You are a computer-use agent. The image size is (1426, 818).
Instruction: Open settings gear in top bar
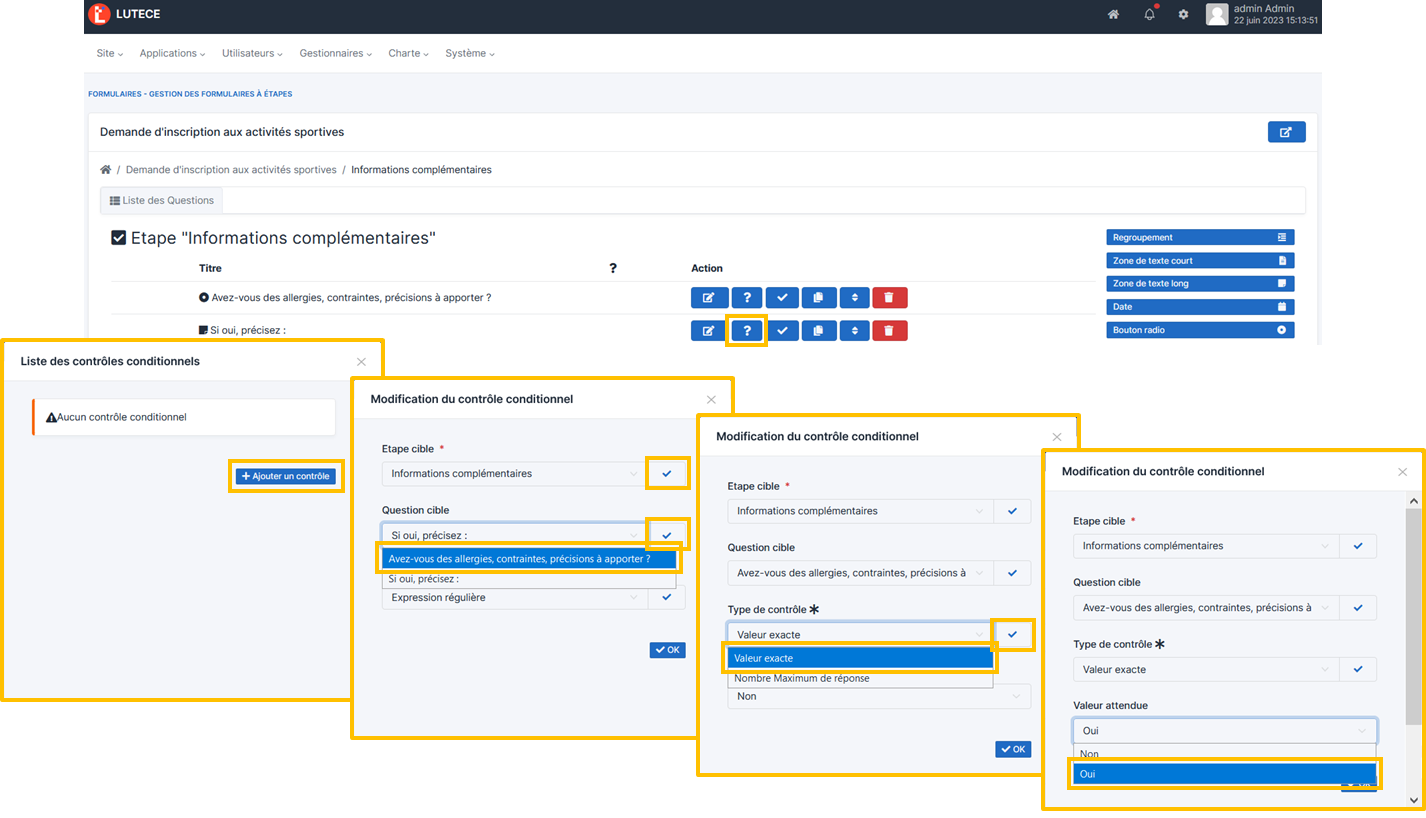pyautogui.click(x=1183, y=15)
